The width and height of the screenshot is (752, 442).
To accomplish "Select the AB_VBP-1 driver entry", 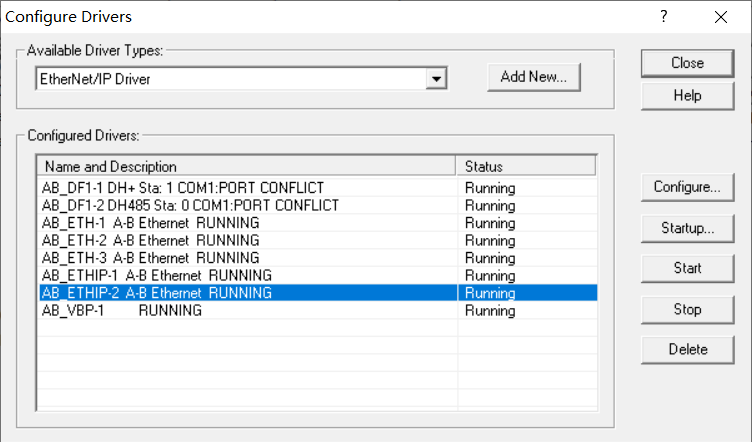I will tap(120, 311).
